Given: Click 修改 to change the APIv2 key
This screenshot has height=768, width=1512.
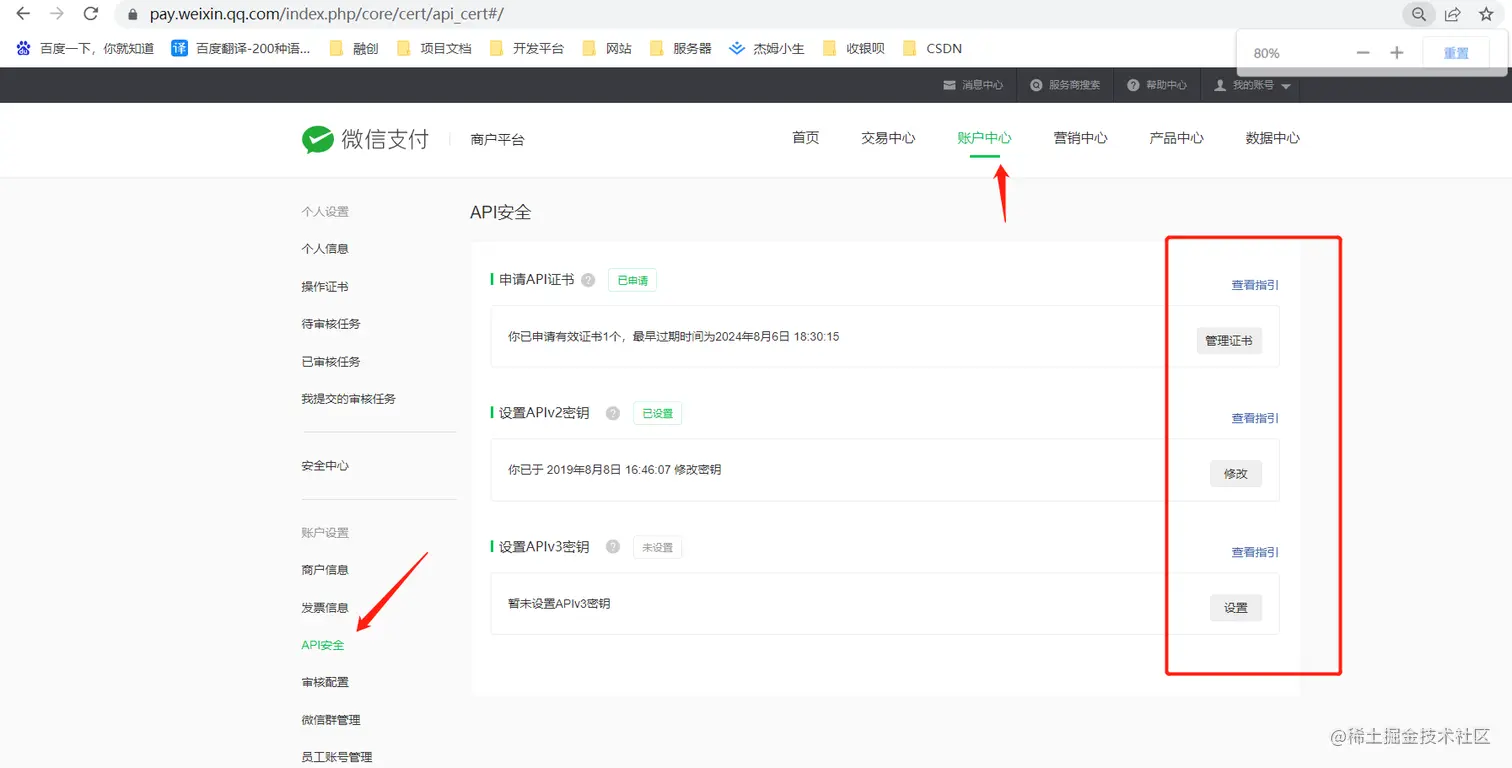Looking at the screenshot, I should 1236,474.
